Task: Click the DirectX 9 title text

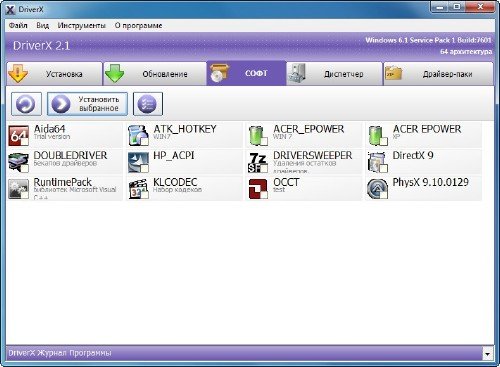Action: click(x=413, y=155)
